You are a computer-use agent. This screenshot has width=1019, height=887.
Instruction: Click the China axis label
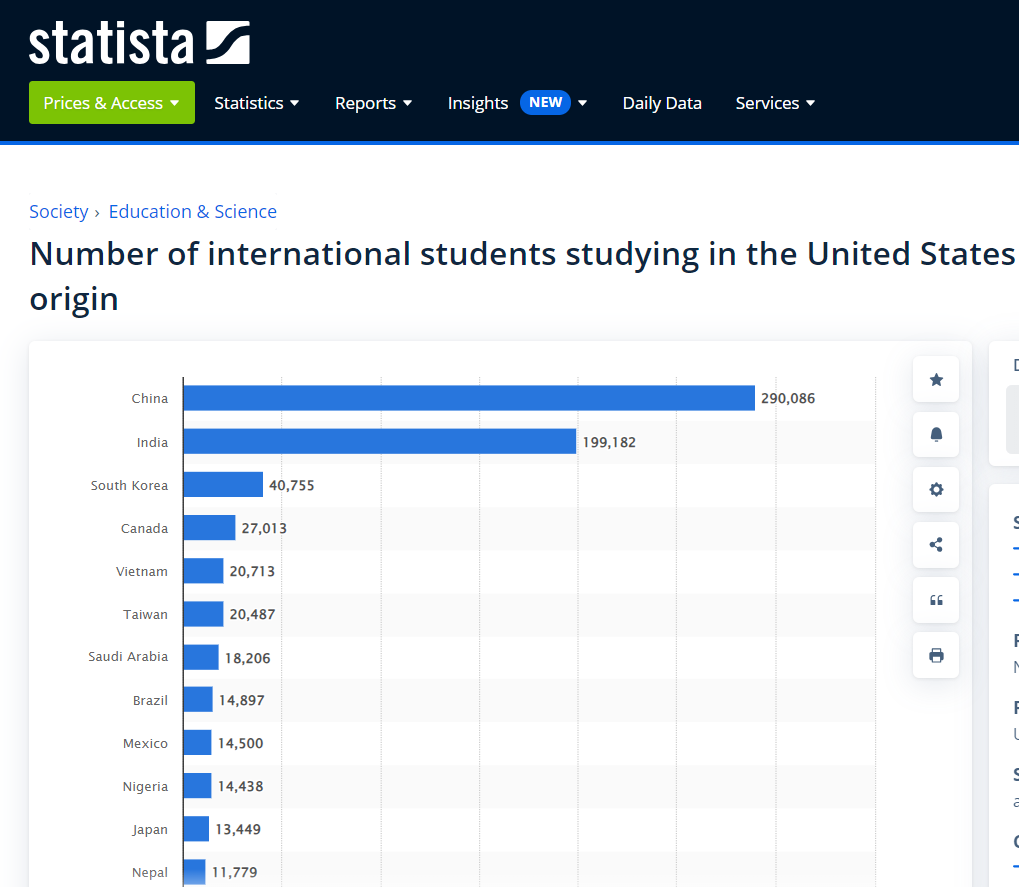(x=149, y=398)
